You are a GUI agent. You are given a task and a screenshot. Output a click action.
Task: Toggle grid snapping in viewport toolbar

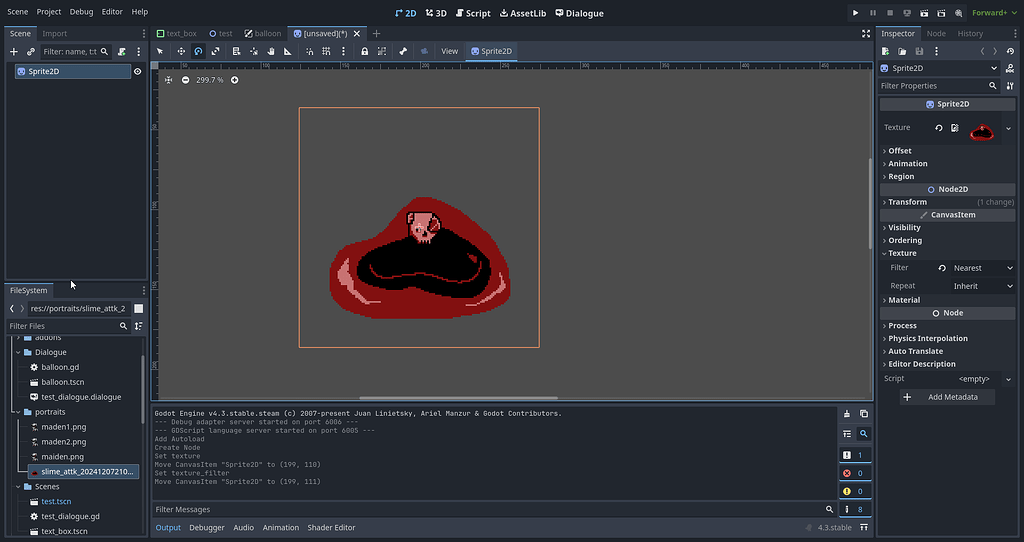326,51
